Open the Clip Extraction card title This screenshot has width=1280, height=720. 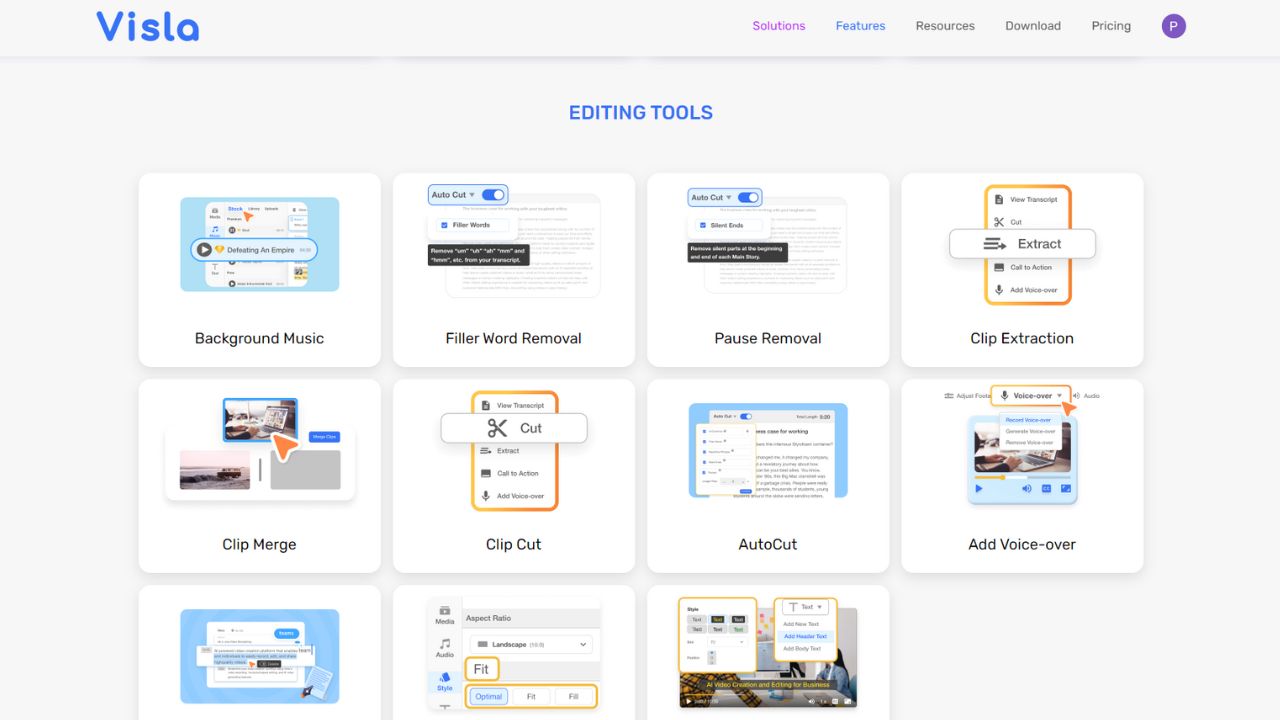(x=1022, y=338)
